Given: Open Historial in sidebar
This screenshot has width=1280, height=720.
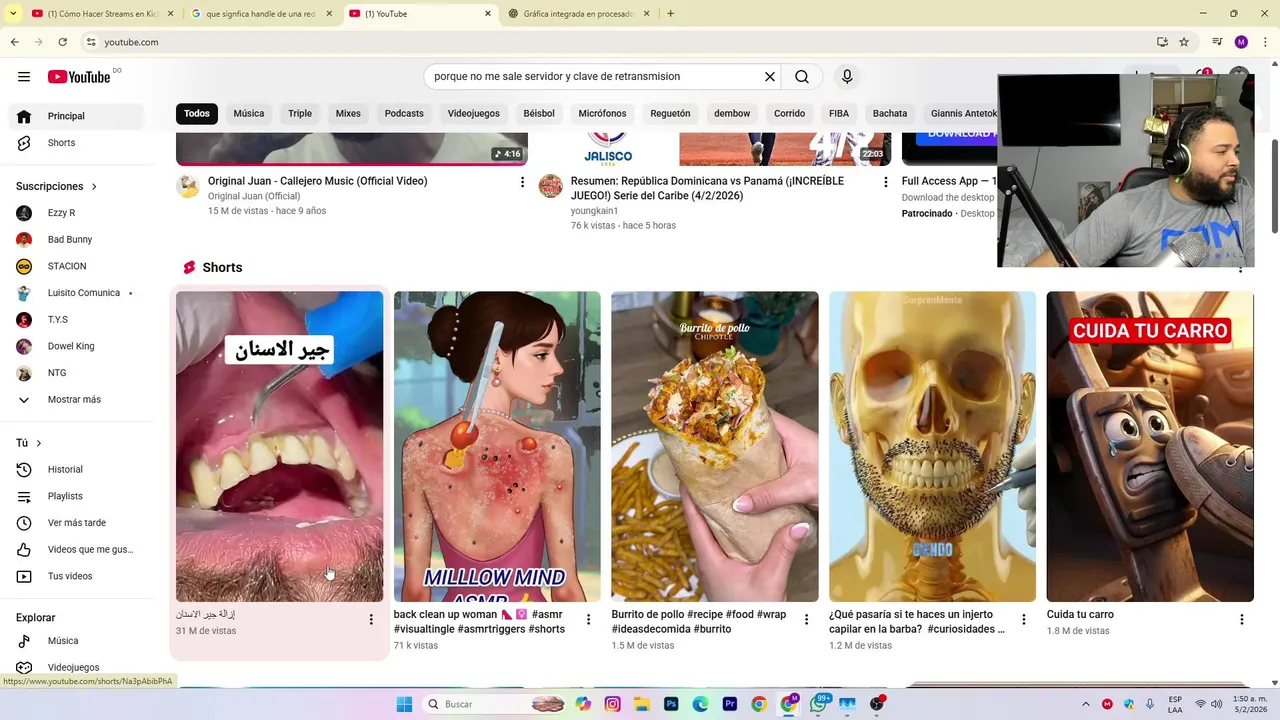Looking at the screenshot, I should pos(78,470).
